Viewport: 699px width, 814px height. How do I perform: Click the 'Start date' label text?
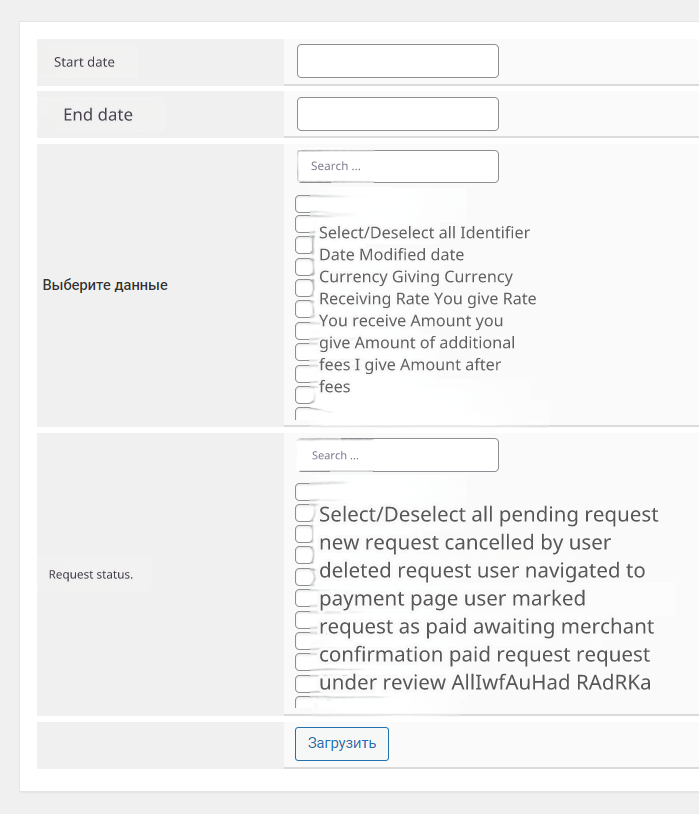84,62
